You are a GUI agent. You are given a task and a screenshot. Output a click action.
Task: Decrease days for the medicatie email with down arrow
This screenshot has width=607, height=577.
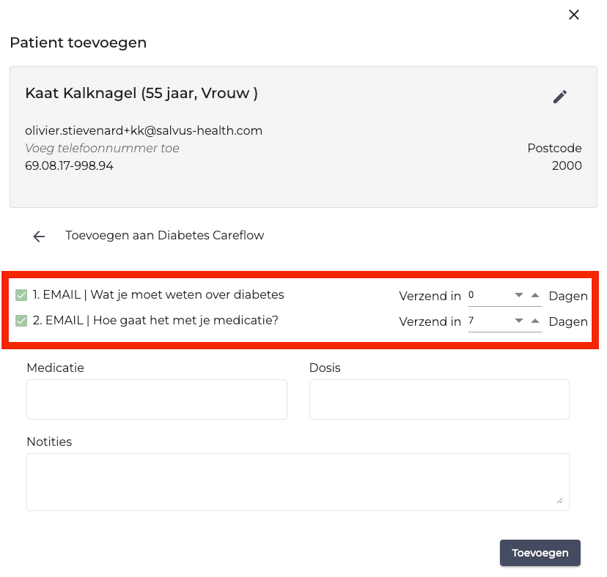click(519, 322)
